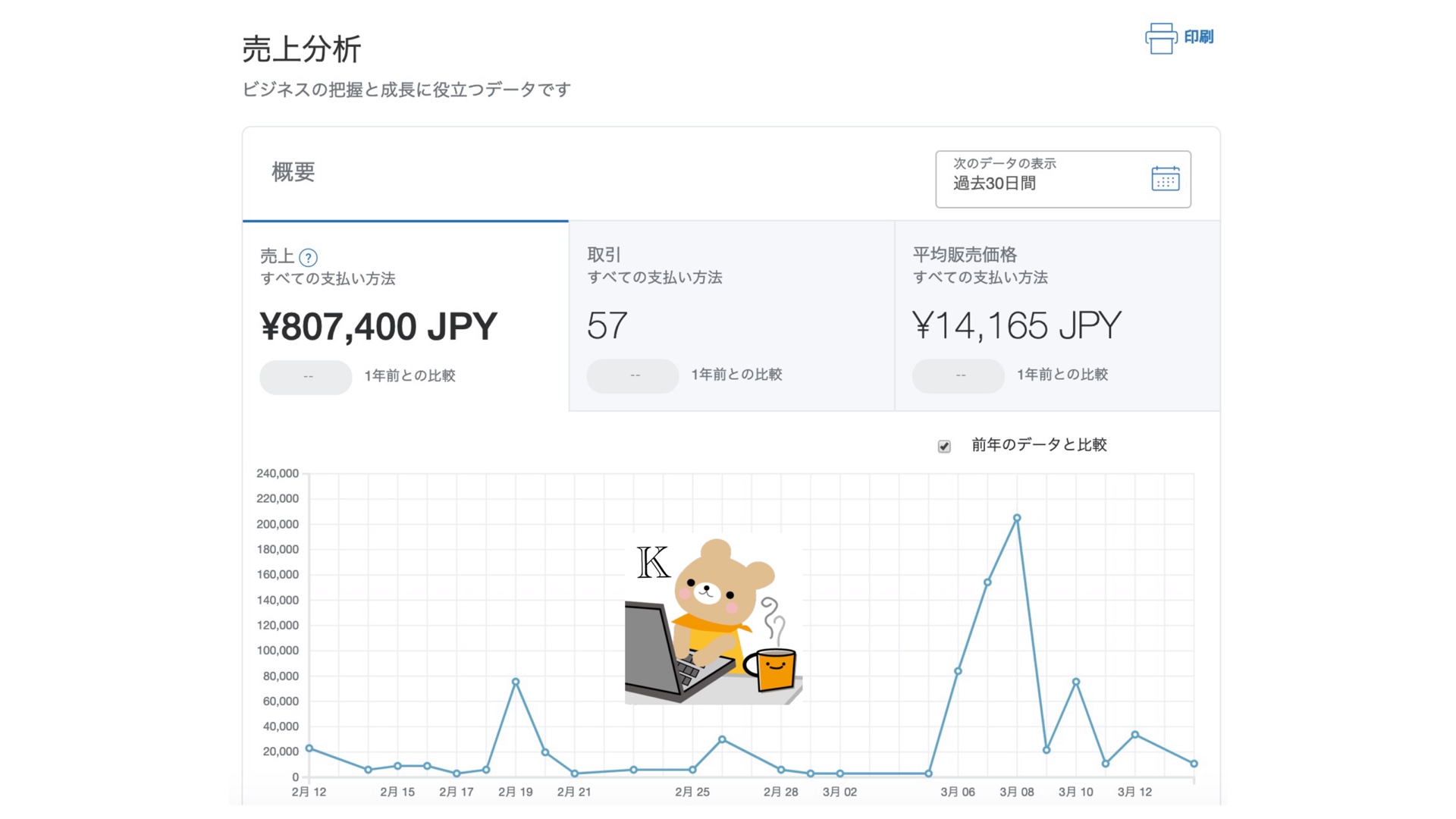The image size is (1456, 819).
Task: Click the printer icon
Action: coord(1160,38)
